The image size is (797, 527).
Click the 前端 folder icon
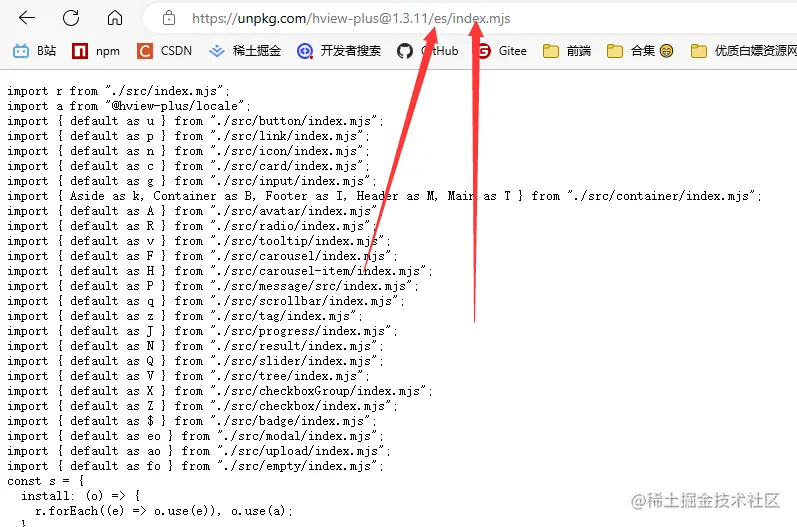(x=550, y=51)
